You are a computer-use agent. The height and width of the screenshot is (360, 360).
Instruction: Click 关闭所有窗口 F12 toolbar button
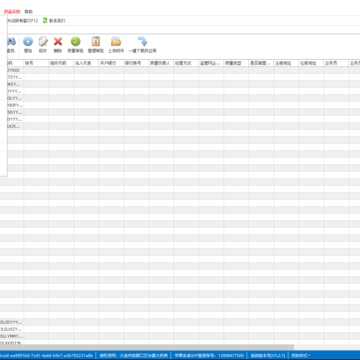click(x=23, y=21)
